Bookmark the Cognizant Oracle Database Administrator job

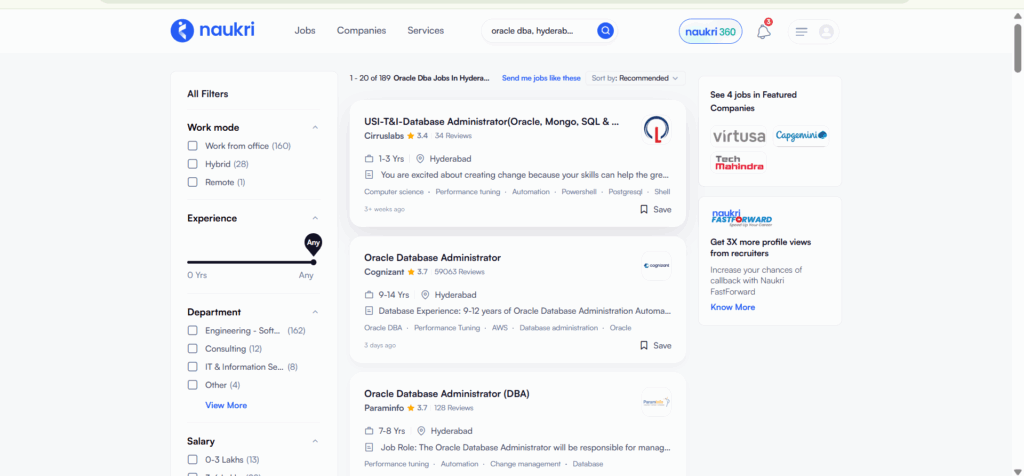click(655, 345)
